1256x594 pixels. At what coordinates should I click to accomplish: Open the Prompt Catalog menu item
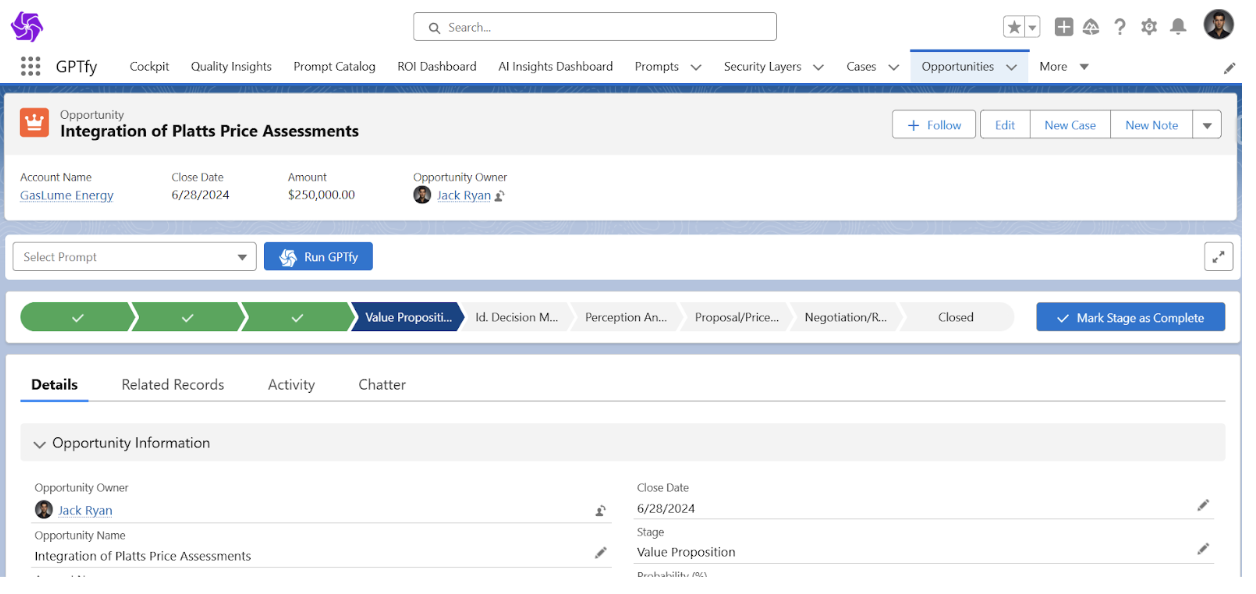tap(334, 66)
